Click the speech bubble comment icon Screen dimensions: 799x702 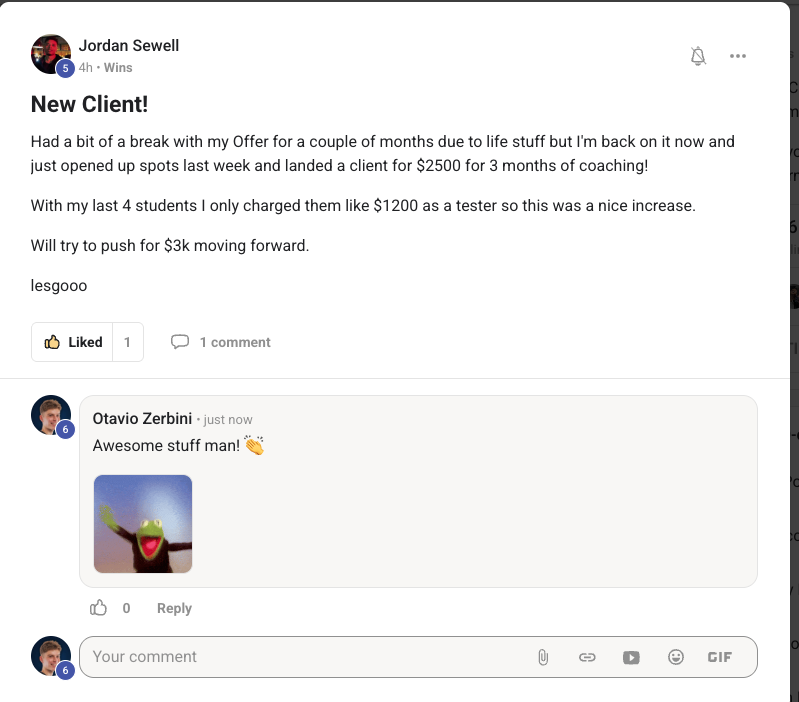coord(180,342)
